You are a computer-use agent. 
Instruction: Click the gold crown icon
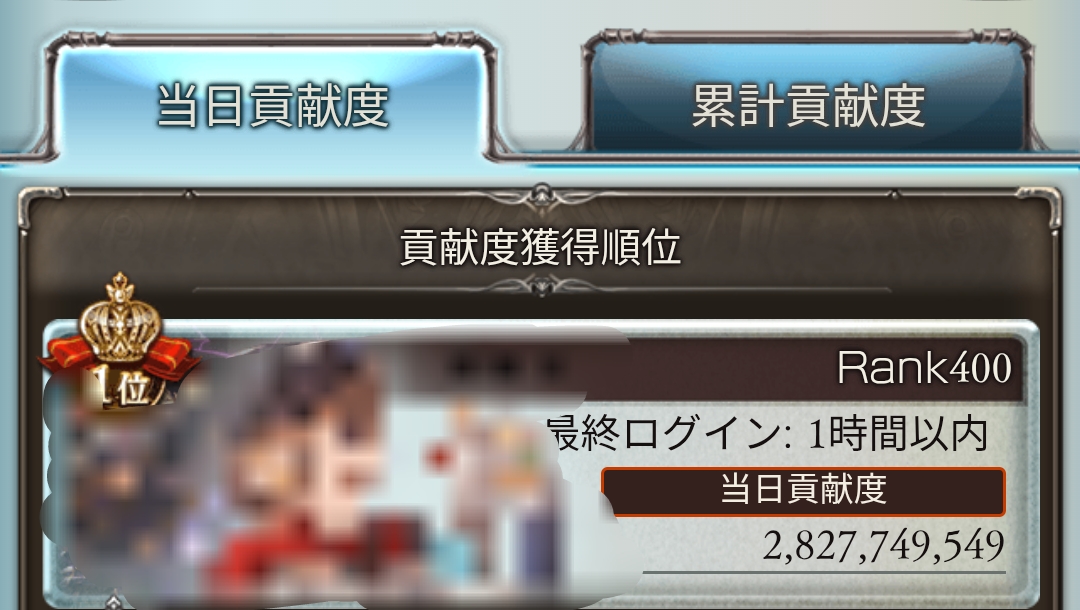[121, 317]
